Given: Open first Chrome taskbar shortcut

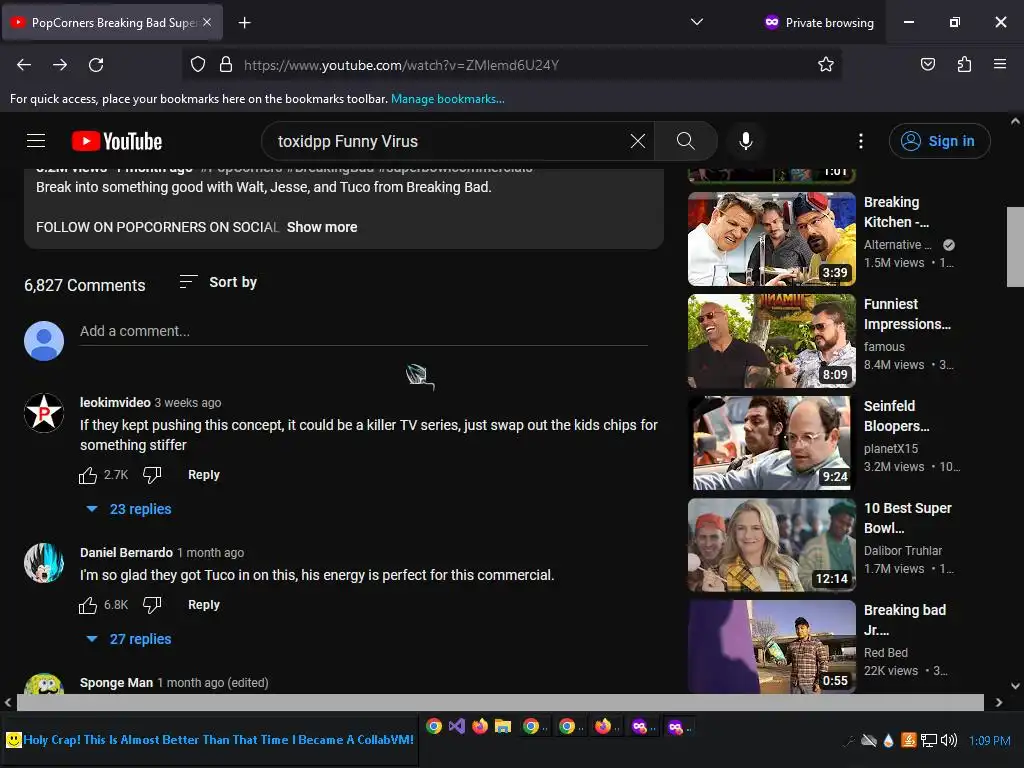Looking at the screenshot, I should 434,726.
